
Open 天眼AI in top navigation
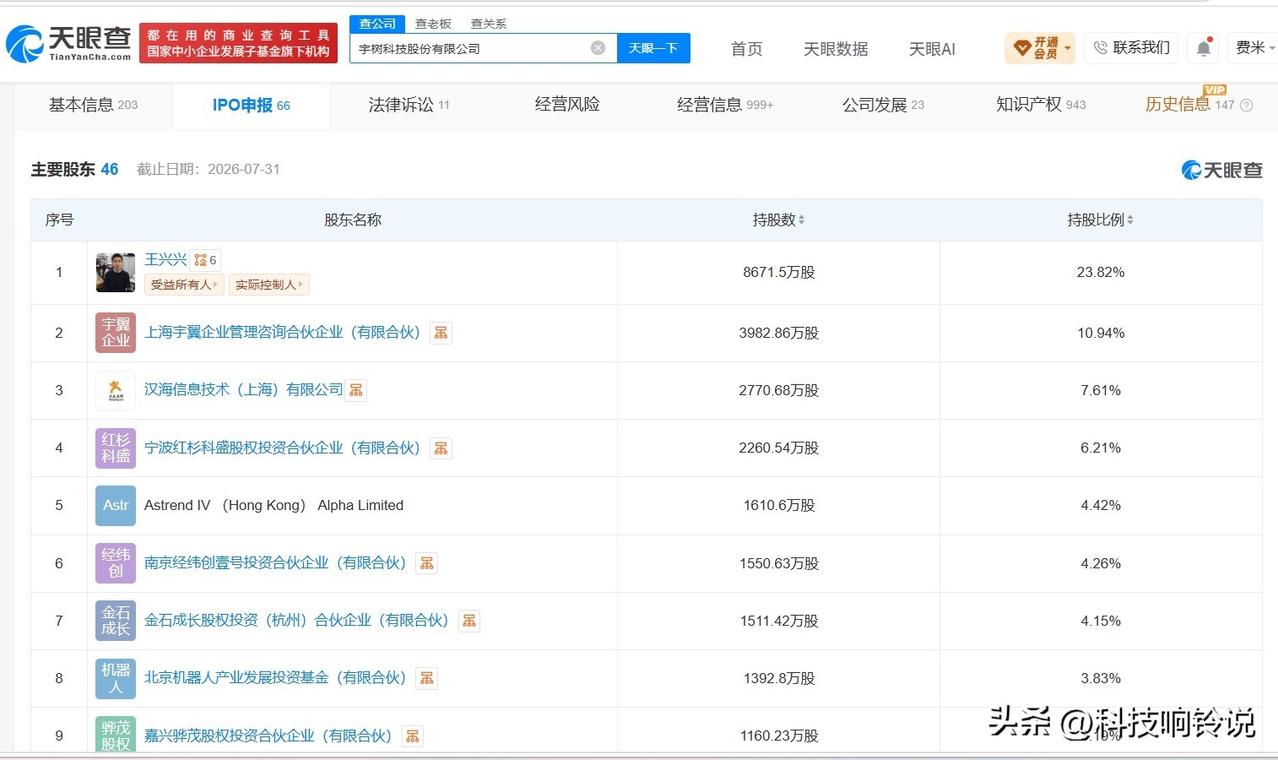coord(932,48)
